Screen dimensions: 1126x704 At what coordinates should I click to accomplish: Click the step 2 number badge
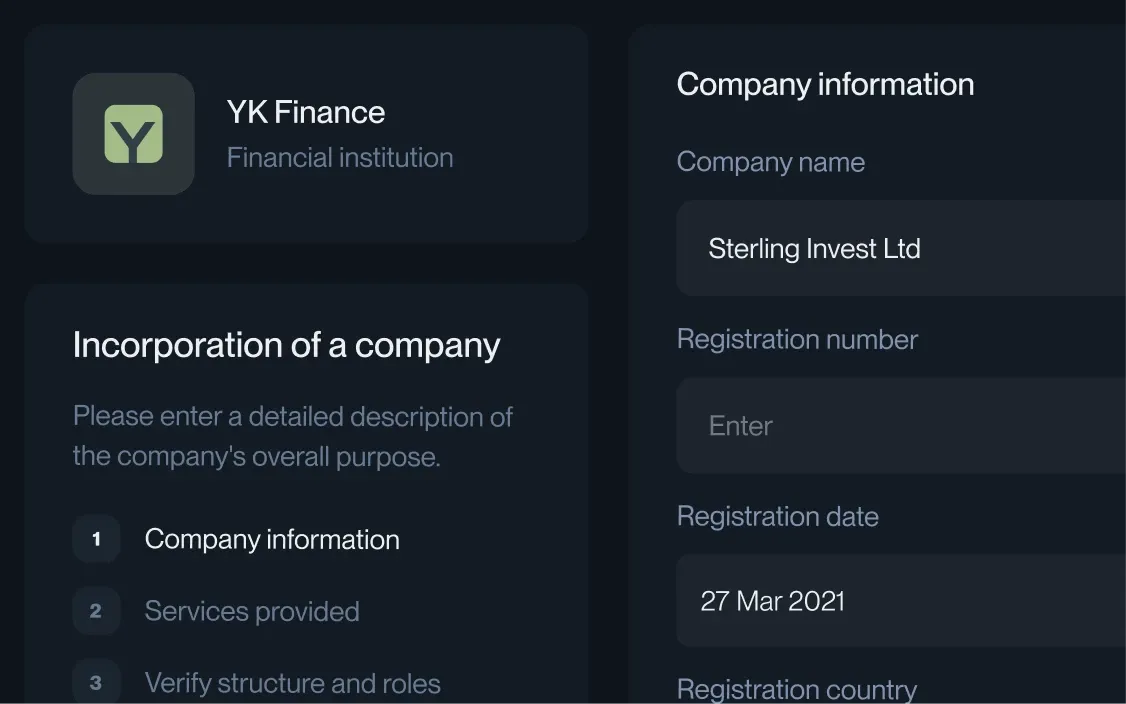point(96,611)
